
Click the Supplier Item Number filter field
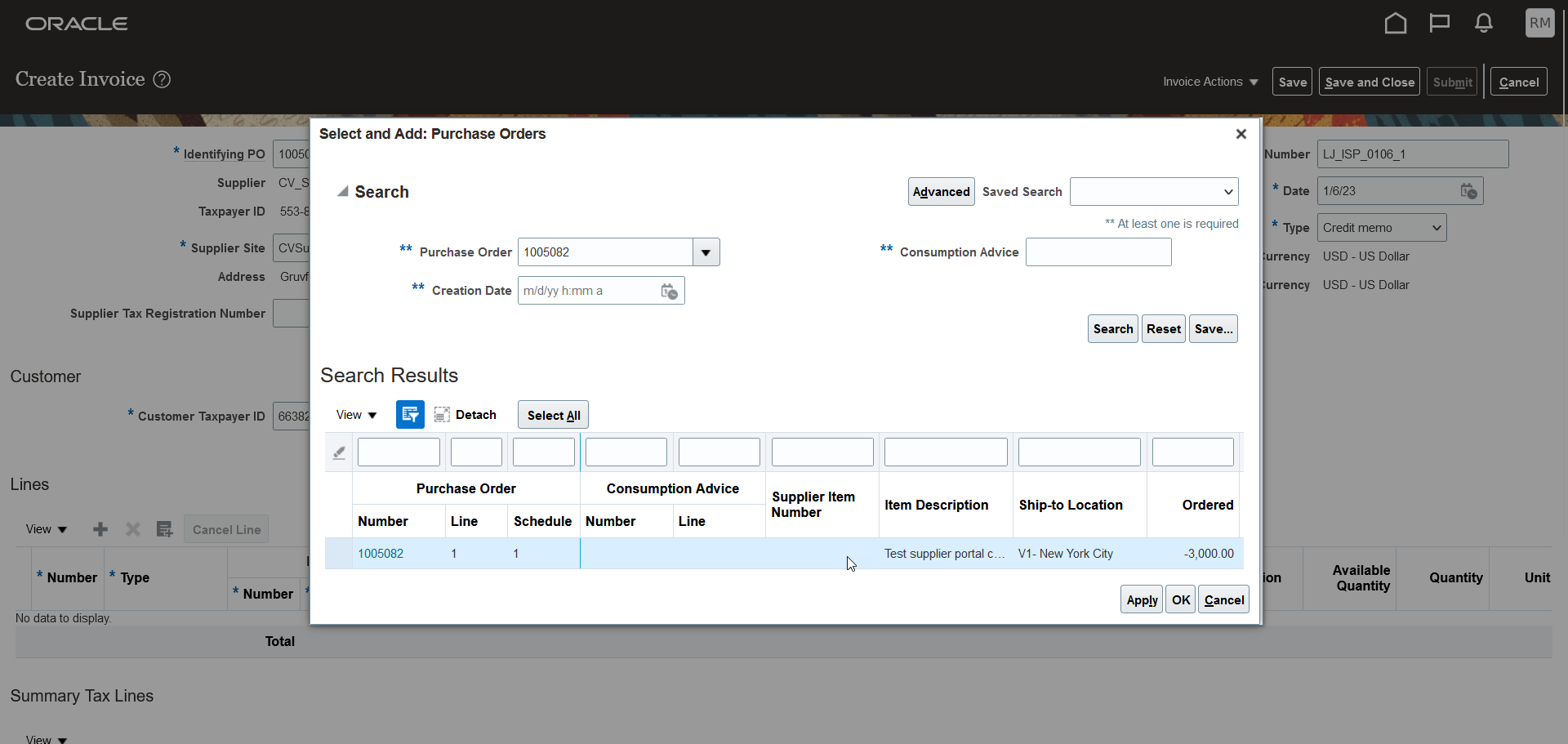(x=822, y=452)
